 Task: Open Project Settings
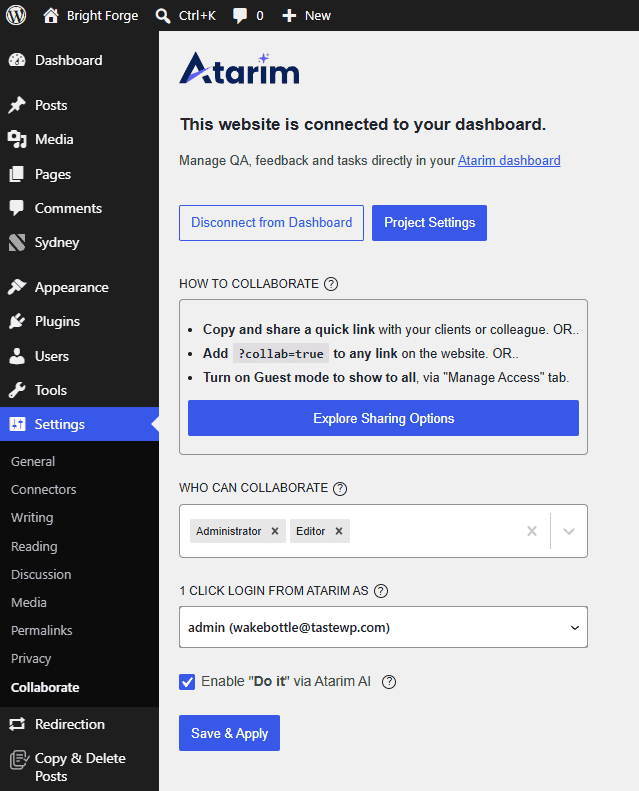(429, 223)
